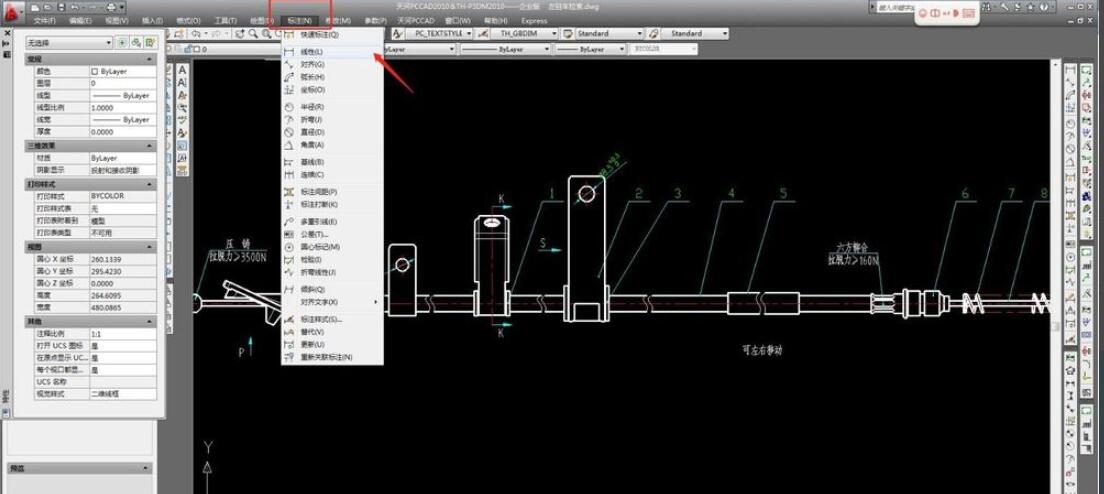This screenshot has width=1104, height=494.
Task: Click the Save icon in quick access toolbar
Action: (x=62, y=7)
